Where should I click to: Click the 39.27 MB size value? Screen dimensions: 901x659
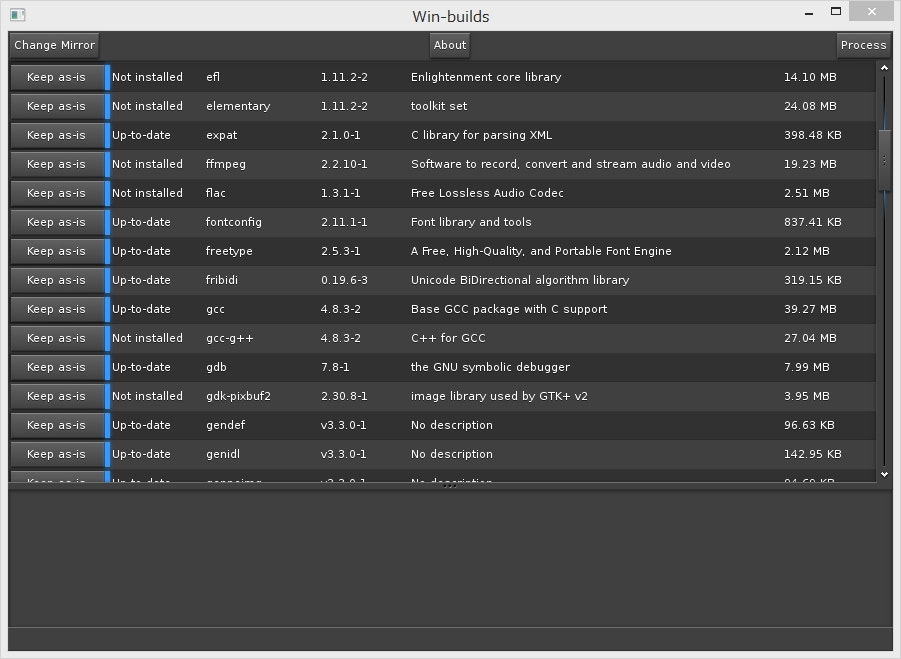[810, 309]
